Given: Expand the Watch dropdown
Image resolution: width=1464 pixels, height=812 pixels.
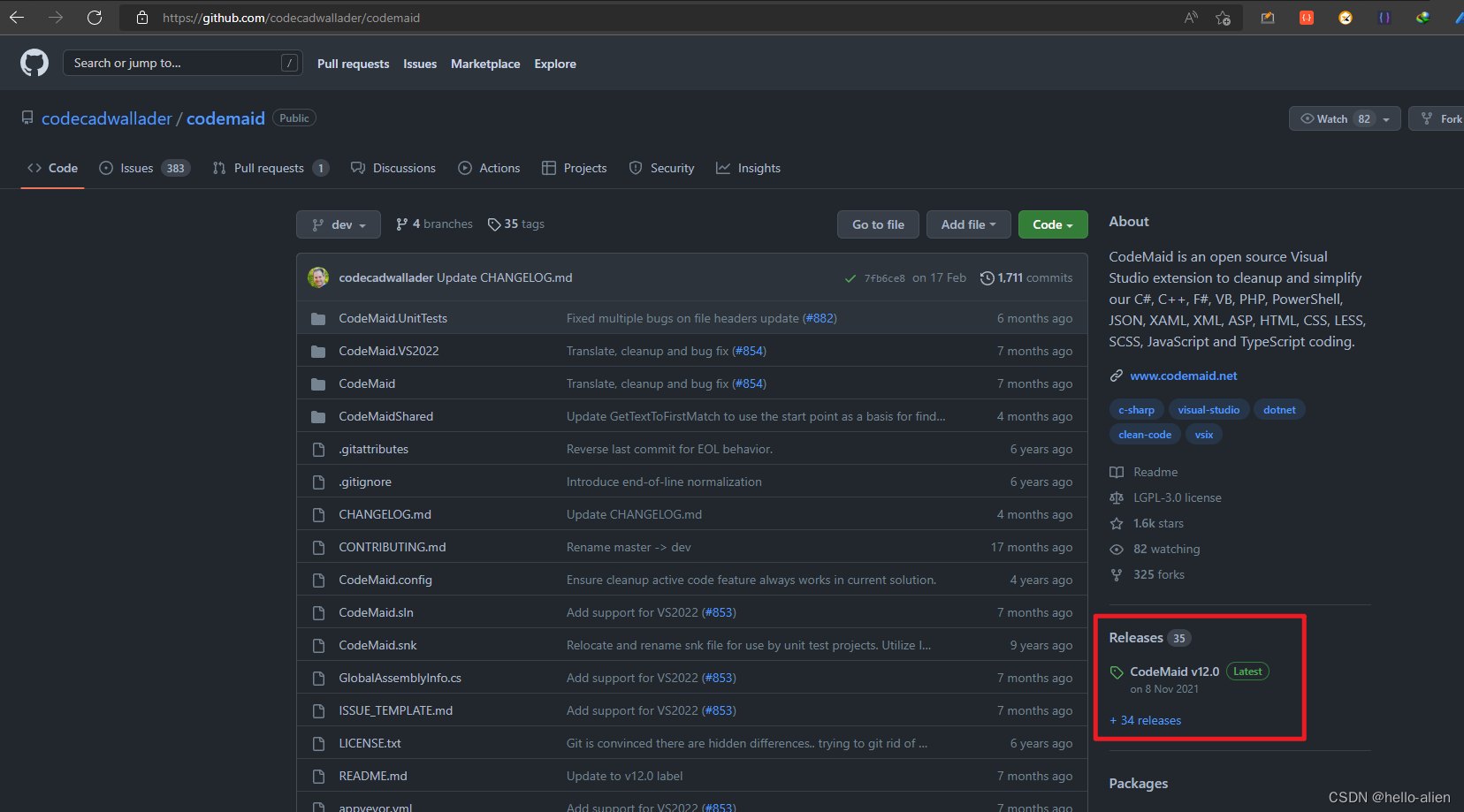Looking at the screenshot, I should click(1345, 118).
